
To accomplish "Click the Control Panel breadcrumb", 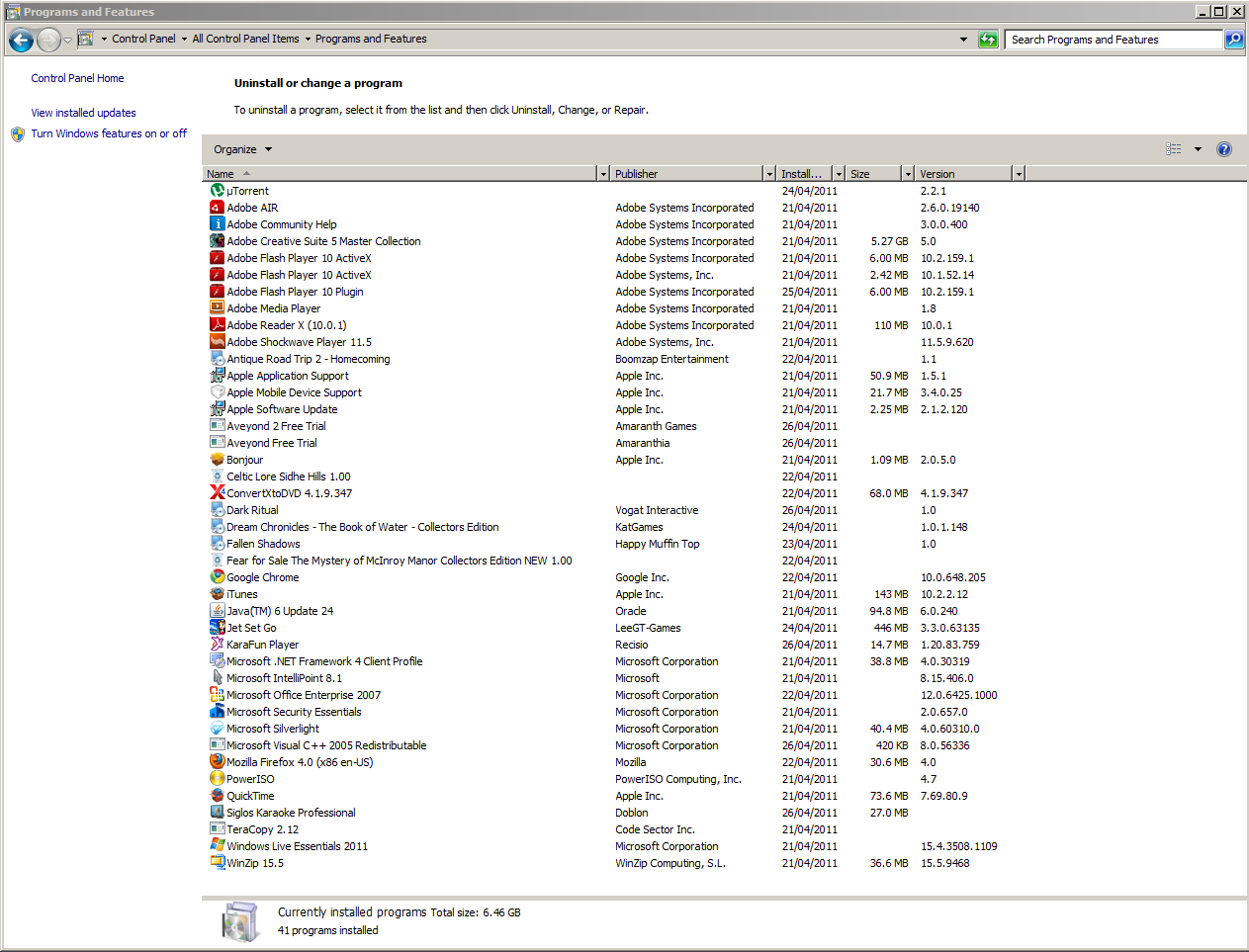I will (x=143, y=40).
